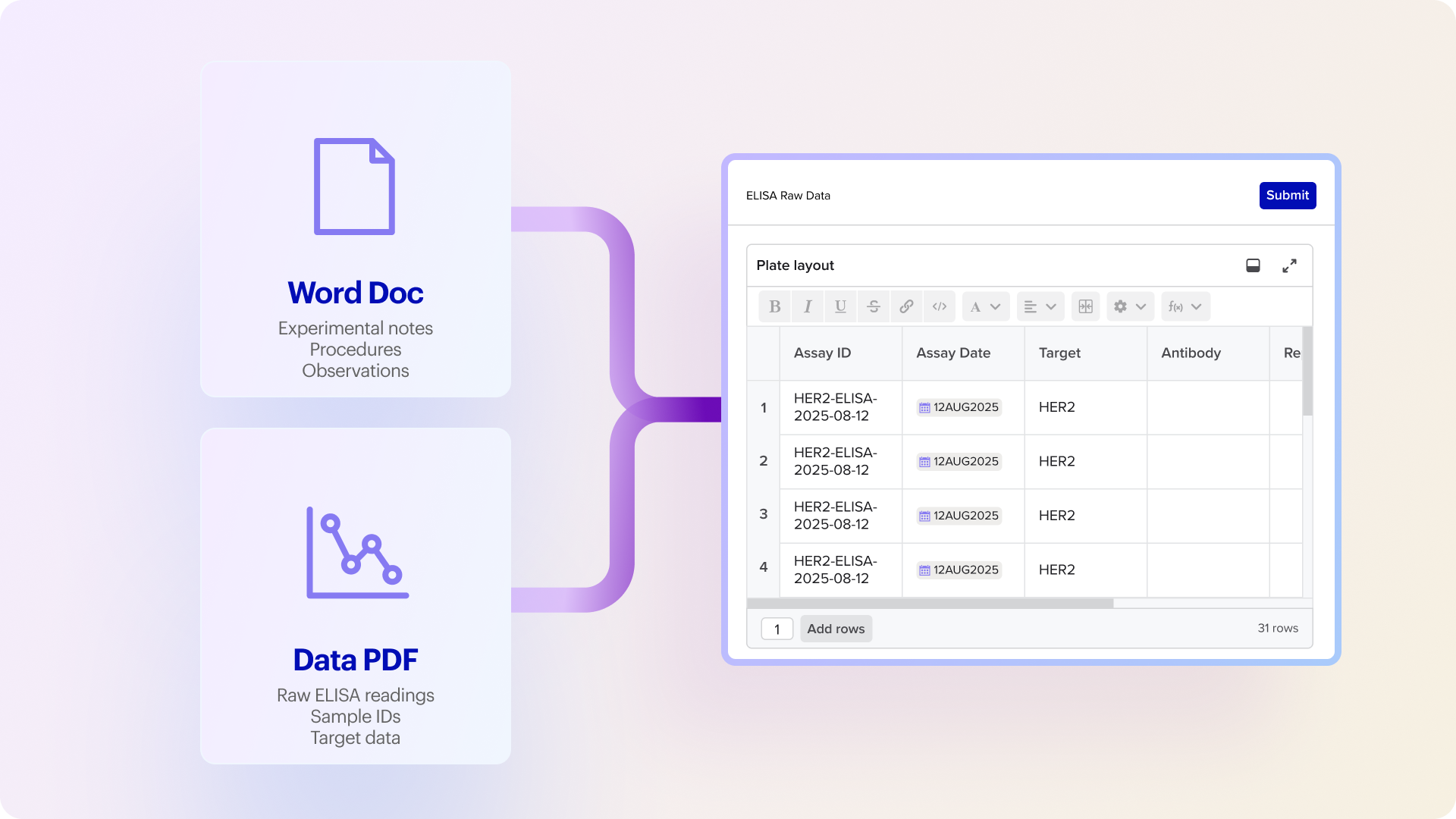Apply italic formatting
Viewport: 1456px width, 819px height.
point(807,306)
